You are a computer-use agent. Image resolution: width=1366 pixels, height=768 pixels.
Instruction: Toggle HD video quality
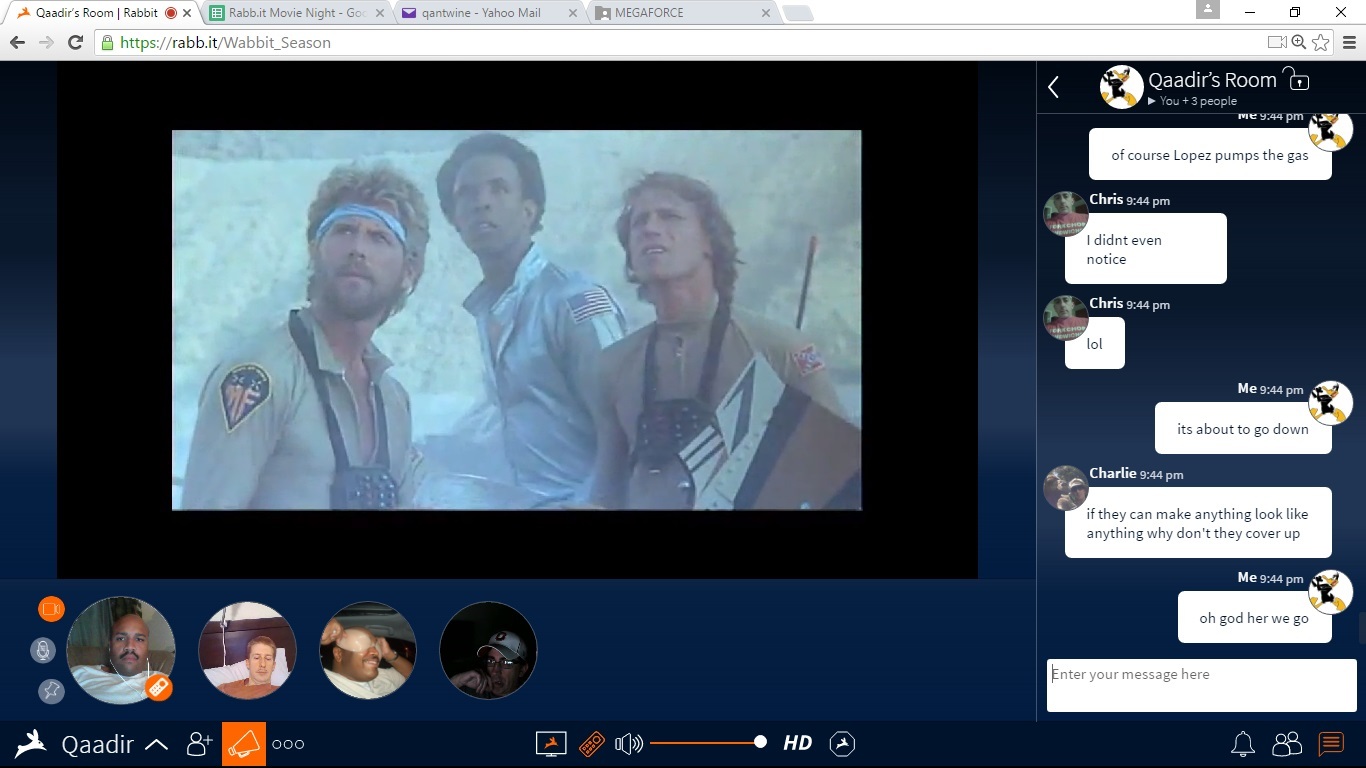(x=797, y=743)
